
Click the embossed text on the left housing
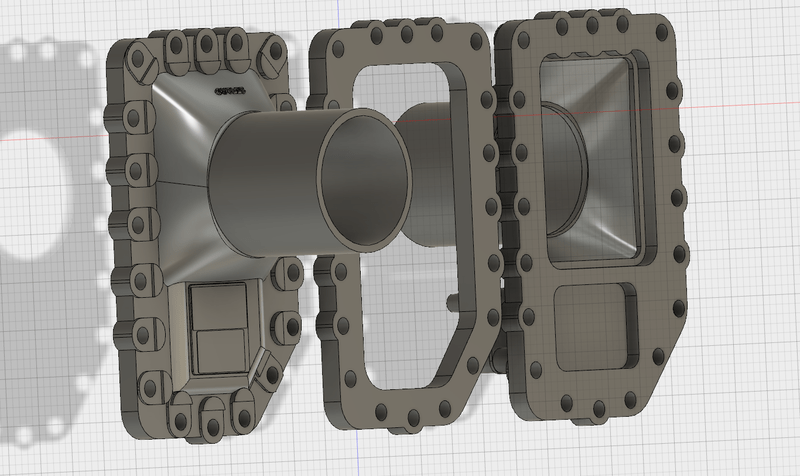tap(230, 91)
